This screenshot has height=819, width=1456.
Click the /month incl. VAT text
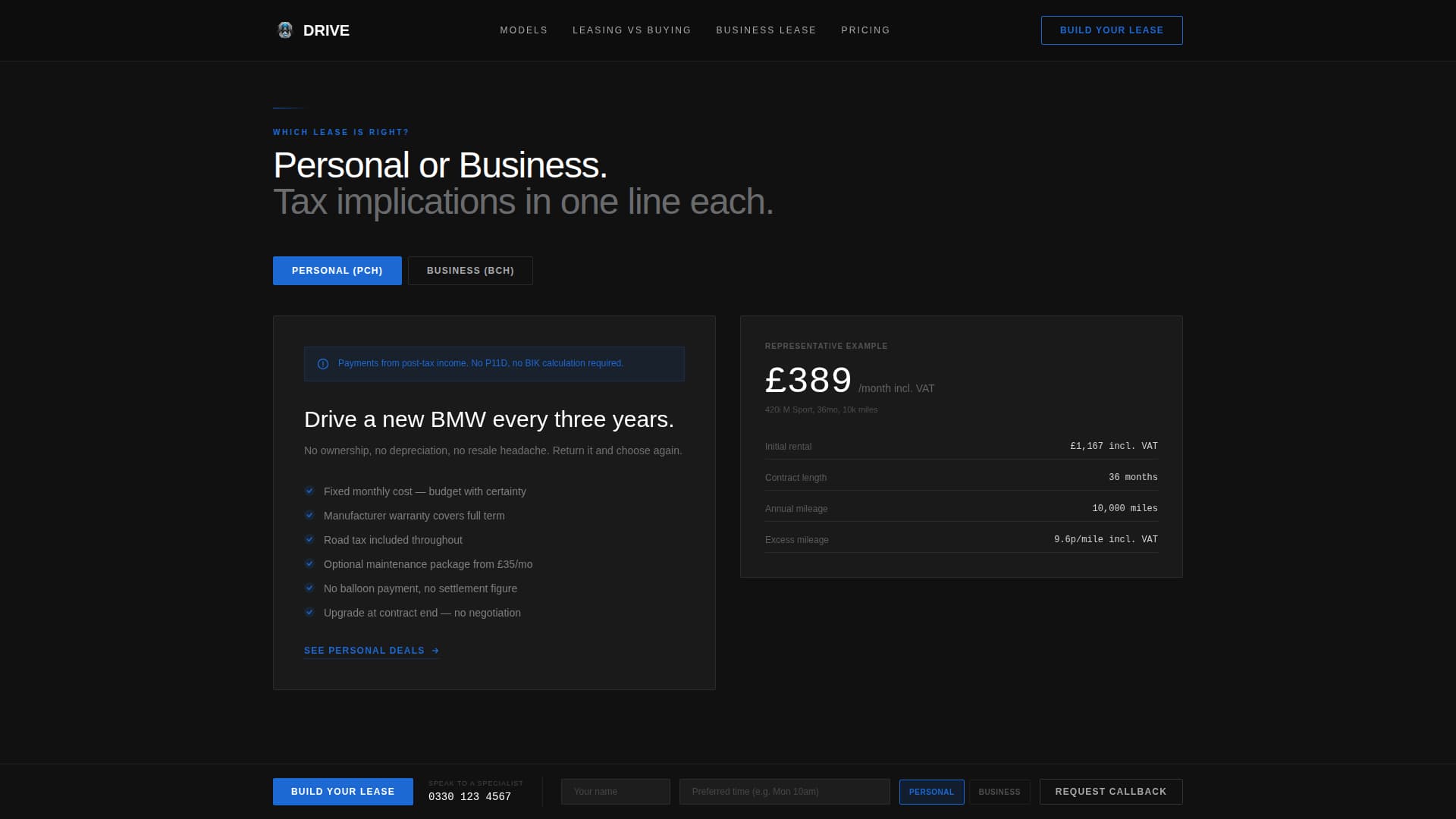(x=896, y=388)
